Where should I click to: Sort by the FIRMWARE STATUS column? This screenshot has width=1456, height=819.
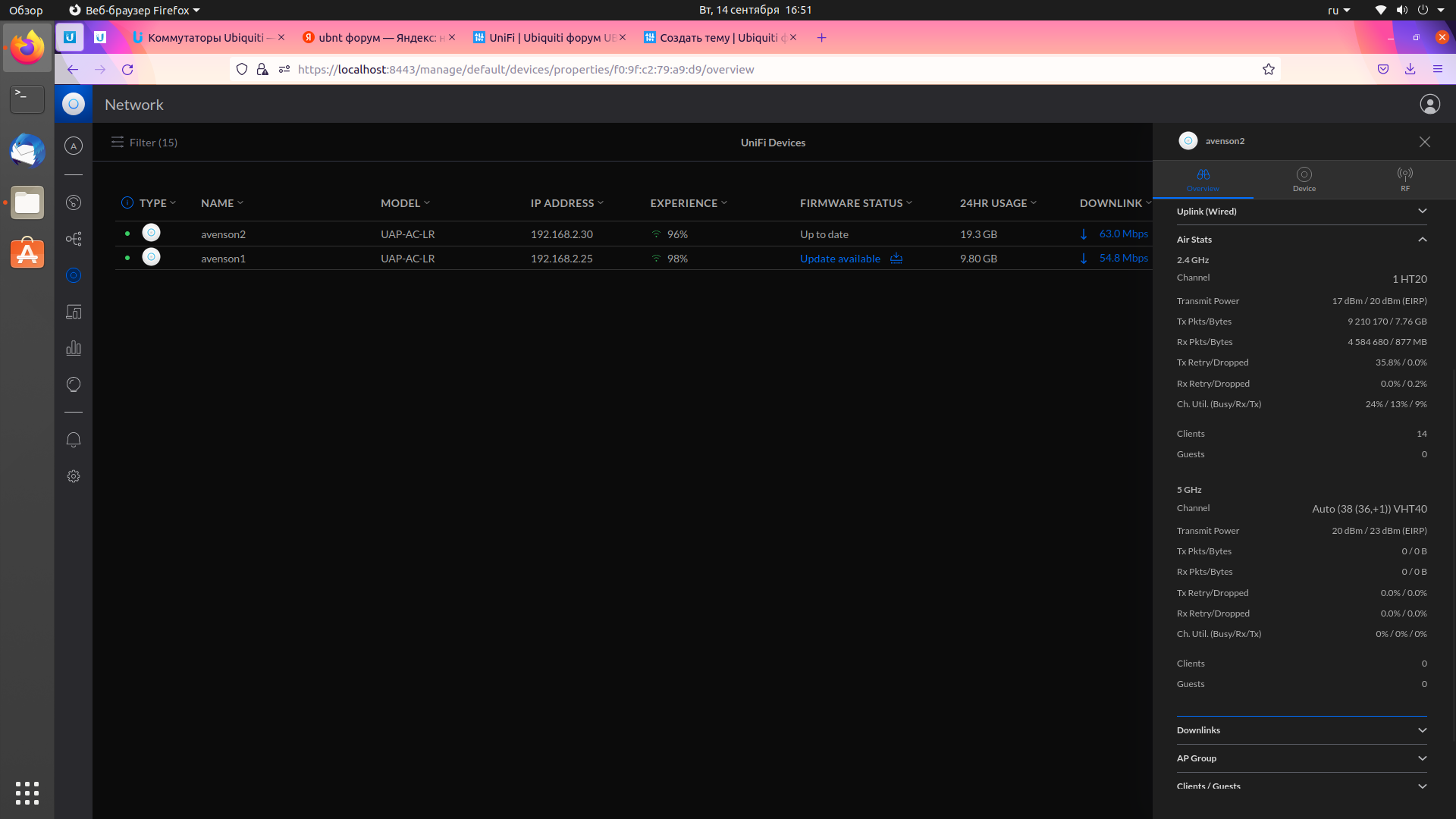click(x=856, y=202)
